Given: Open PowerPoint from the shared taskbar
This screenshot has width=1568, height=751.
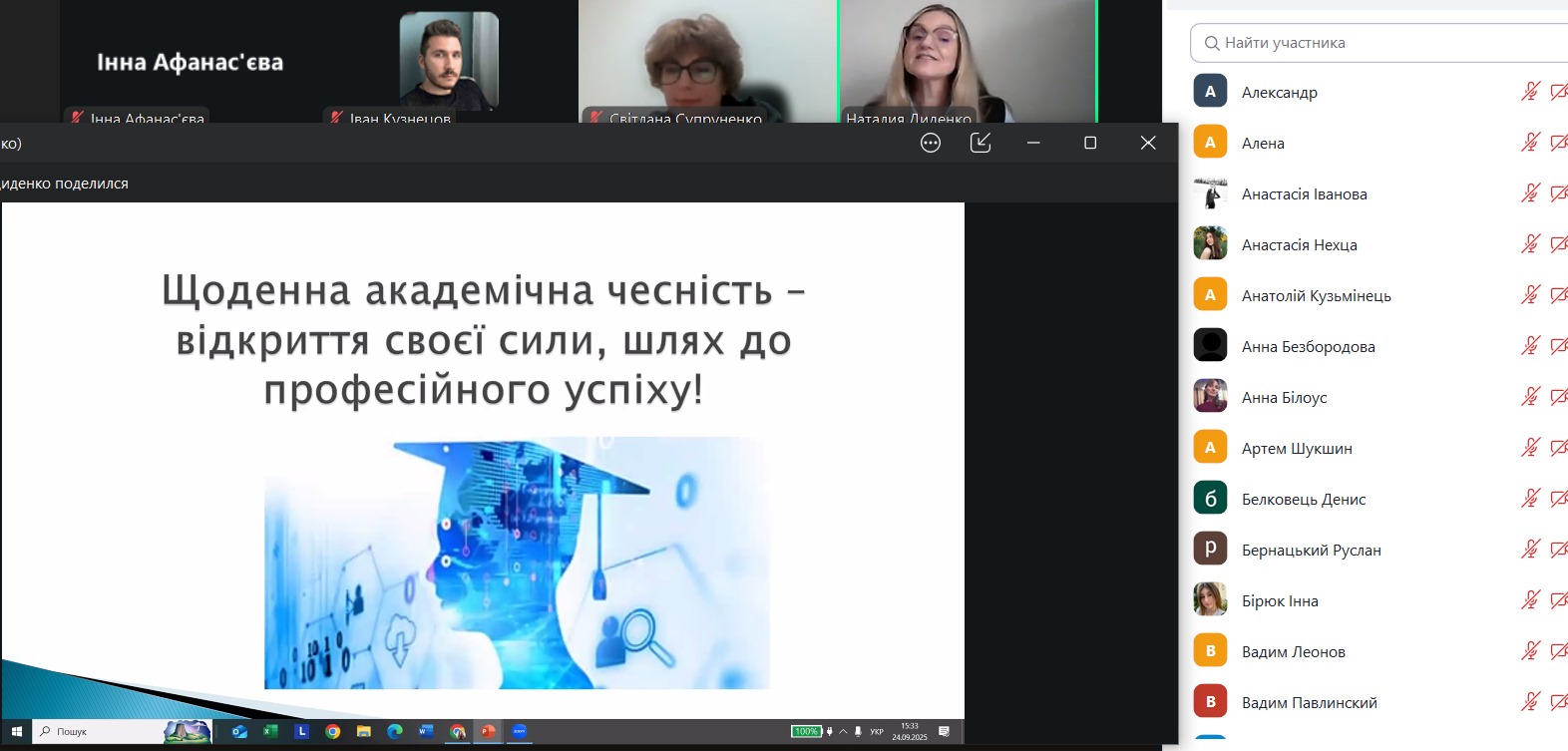Looking at the screenshot, I should [x=488, y=731].
